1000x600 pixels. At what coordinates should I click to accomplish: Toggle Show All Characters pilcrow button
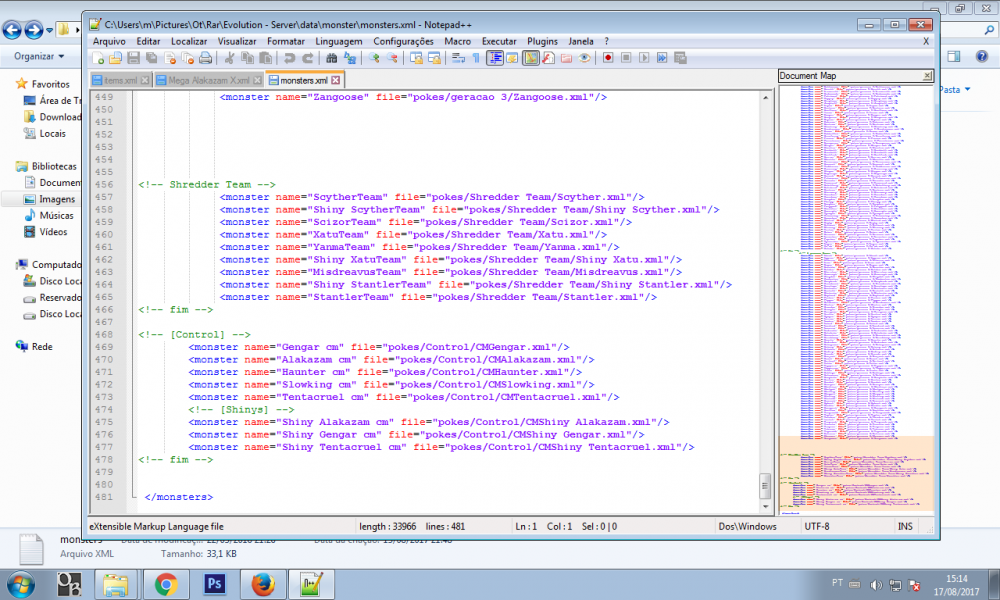coord(476,58)
